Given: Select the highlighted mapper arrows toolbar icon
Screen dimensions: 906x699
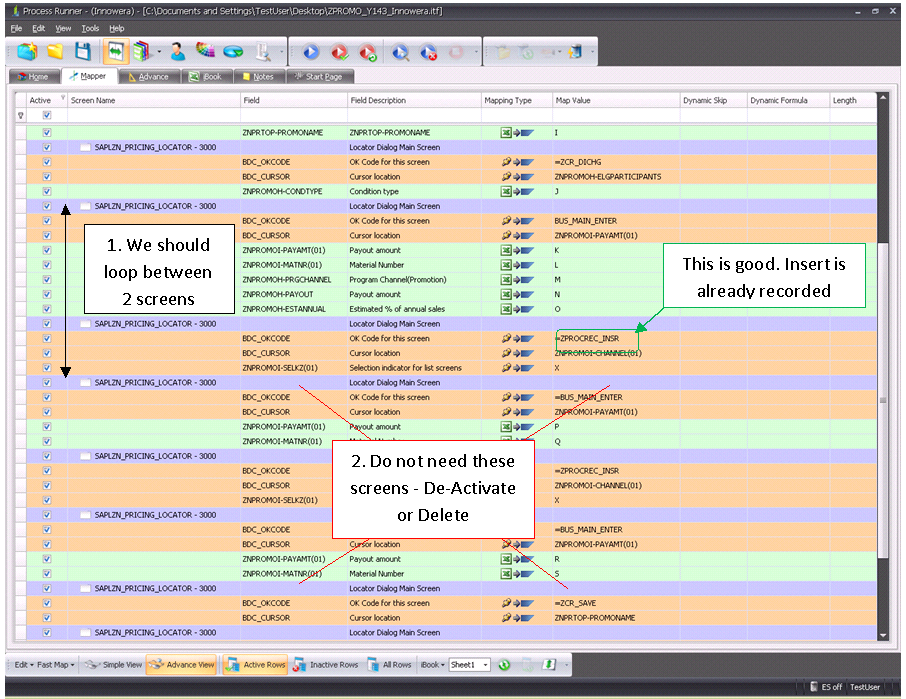Looking at the screenshot, I should 115,51.
